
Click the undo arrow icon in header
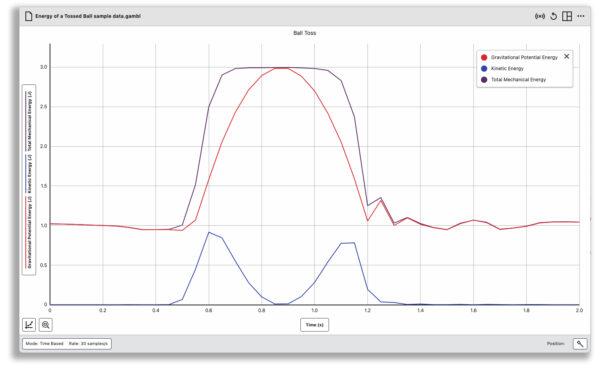553,16
